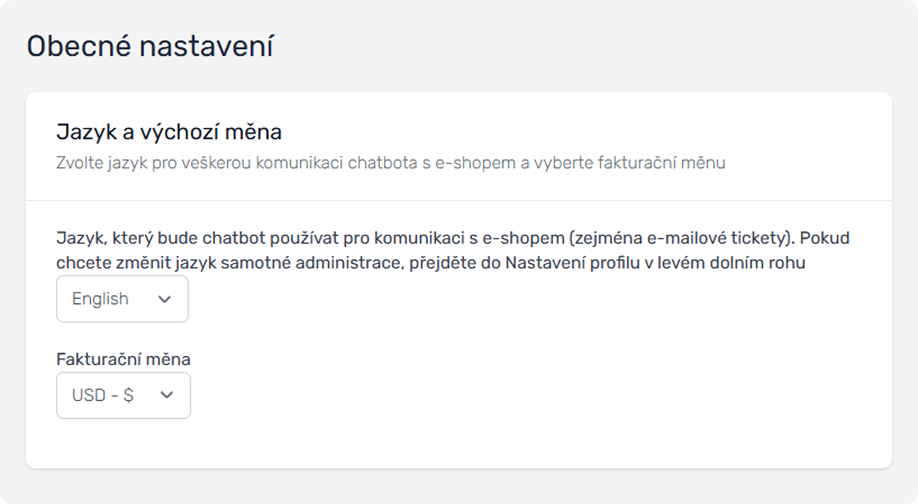Click the Obecné nastavení page heading

(150, 46)
